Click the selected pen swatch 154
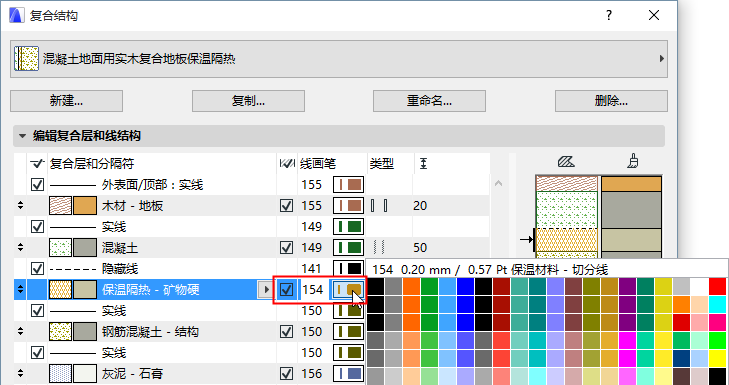This screenshot has width=729, height=385. coord(348,290)
